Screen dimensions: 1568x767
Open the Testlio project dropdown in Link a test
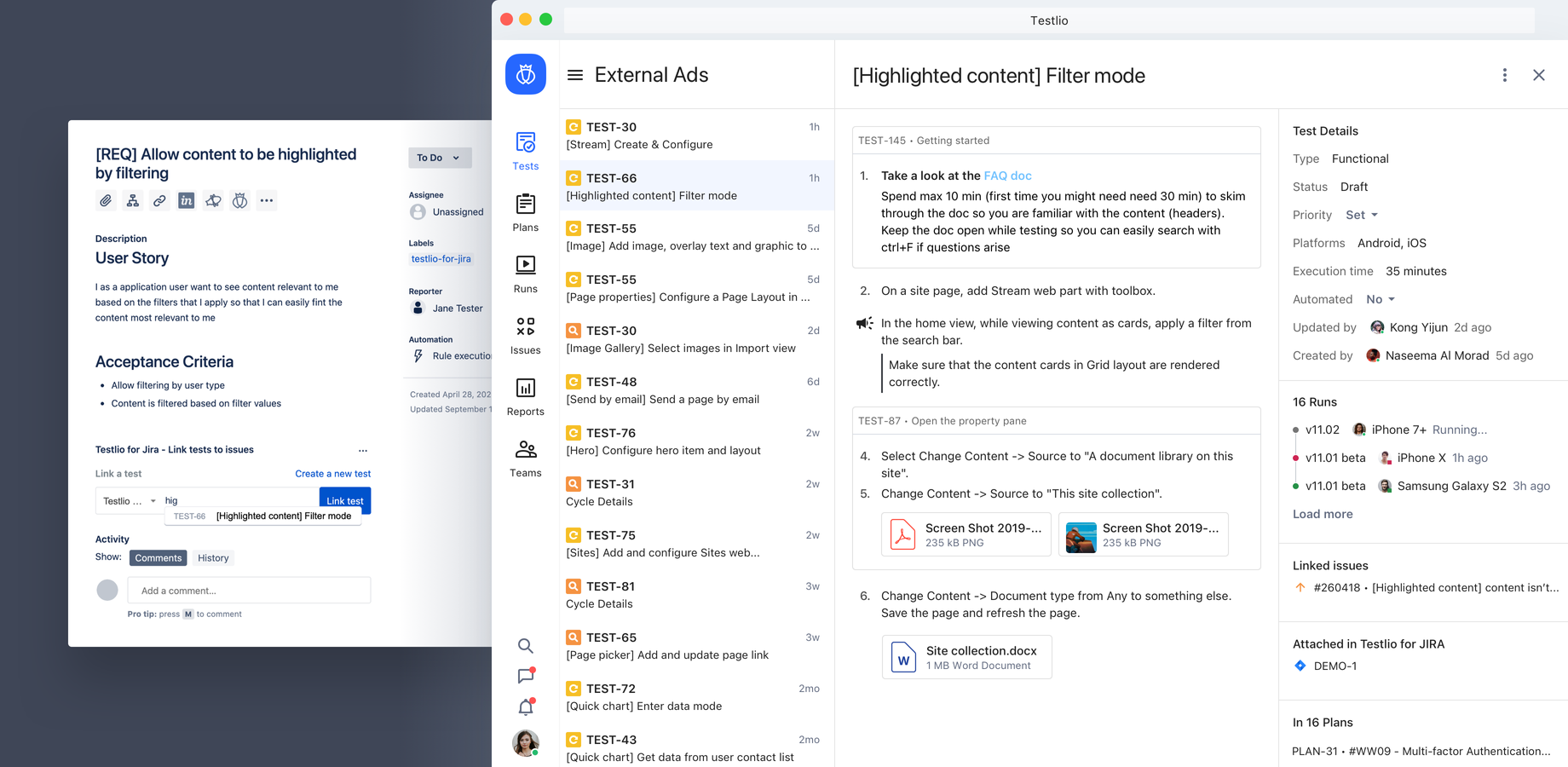(x=129, y=500)
